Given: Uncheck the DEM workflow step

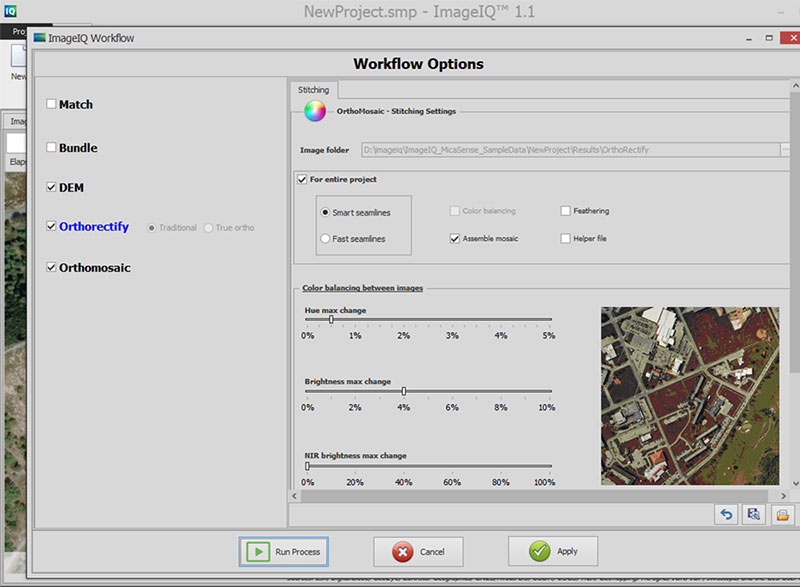Looking at the screenshot, I should (51, 187).
